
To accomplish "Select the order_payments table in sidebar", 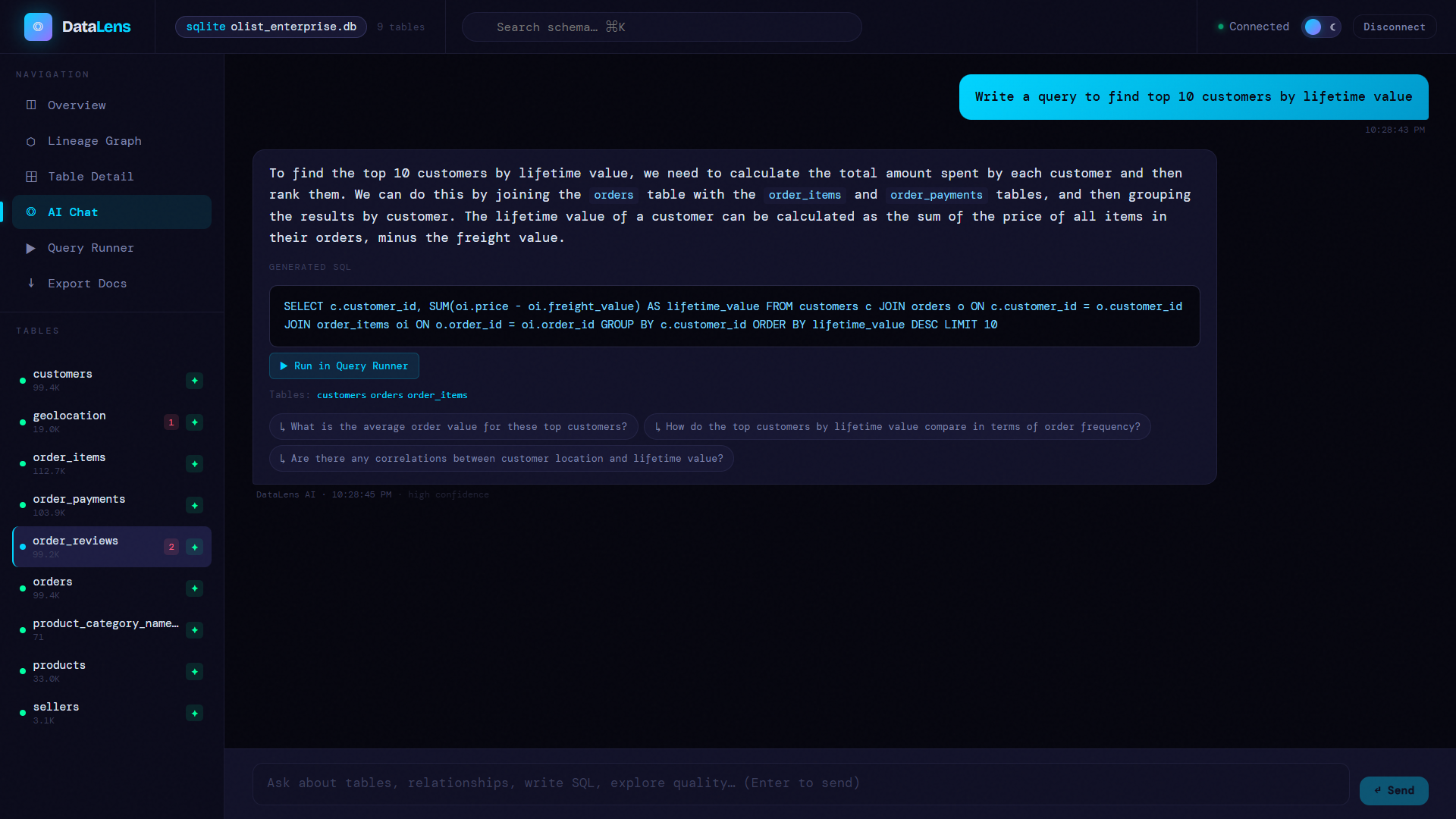I will tap(111, 506).
